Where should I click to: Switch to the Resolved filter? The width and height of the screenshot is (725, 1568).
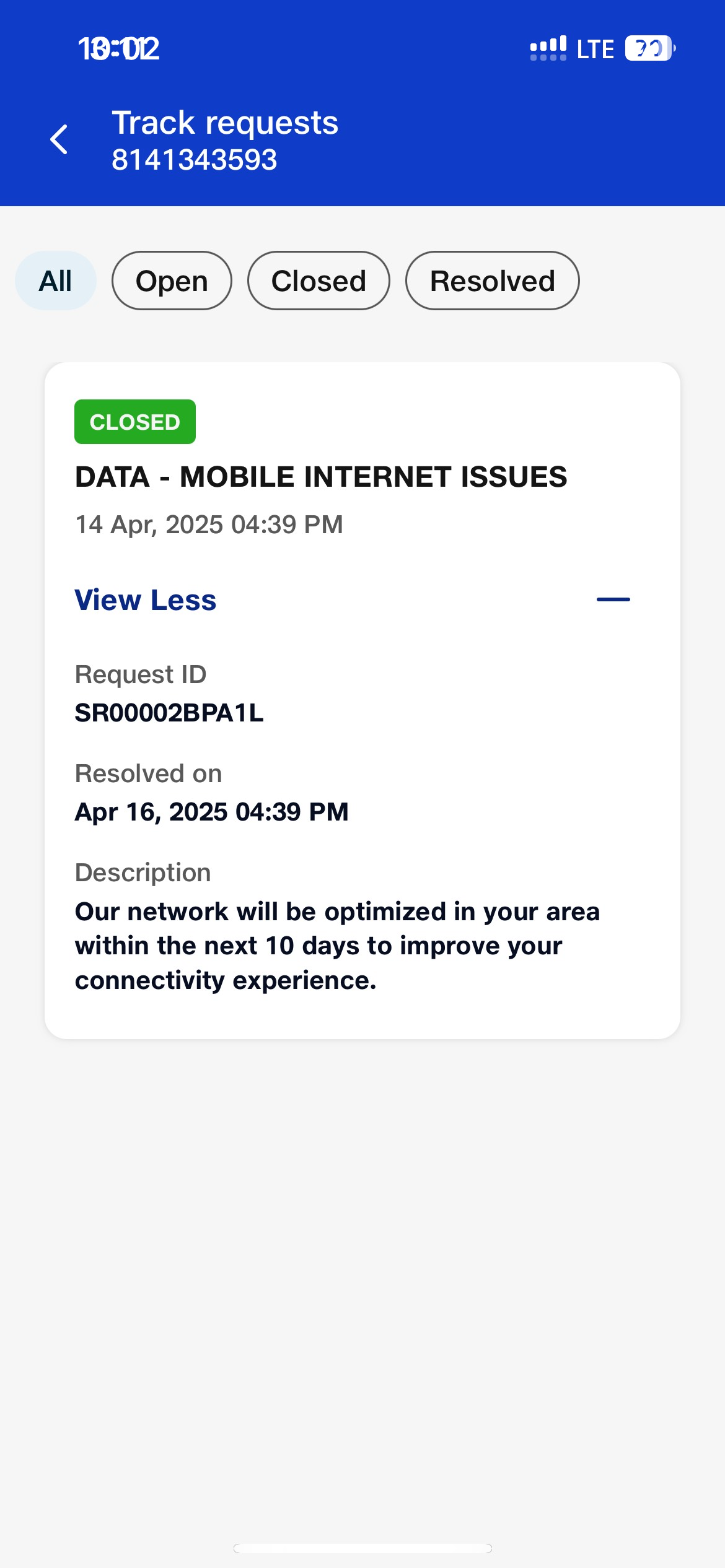(492, 281)
